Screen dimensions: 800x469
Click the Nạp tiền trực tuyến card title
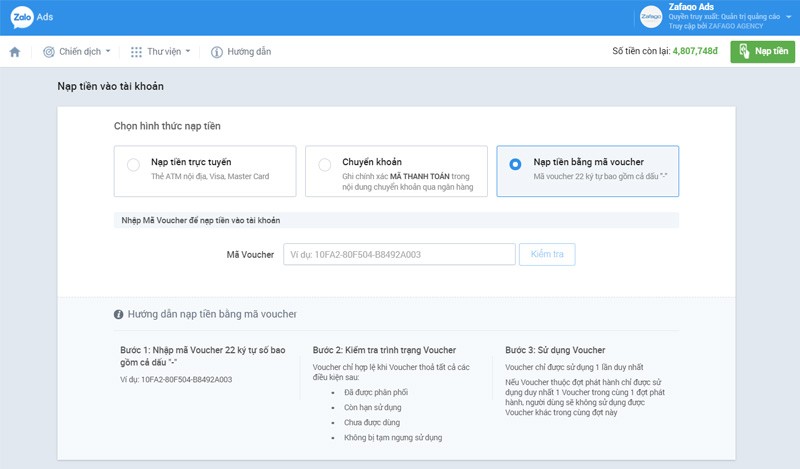click(191, 162)
